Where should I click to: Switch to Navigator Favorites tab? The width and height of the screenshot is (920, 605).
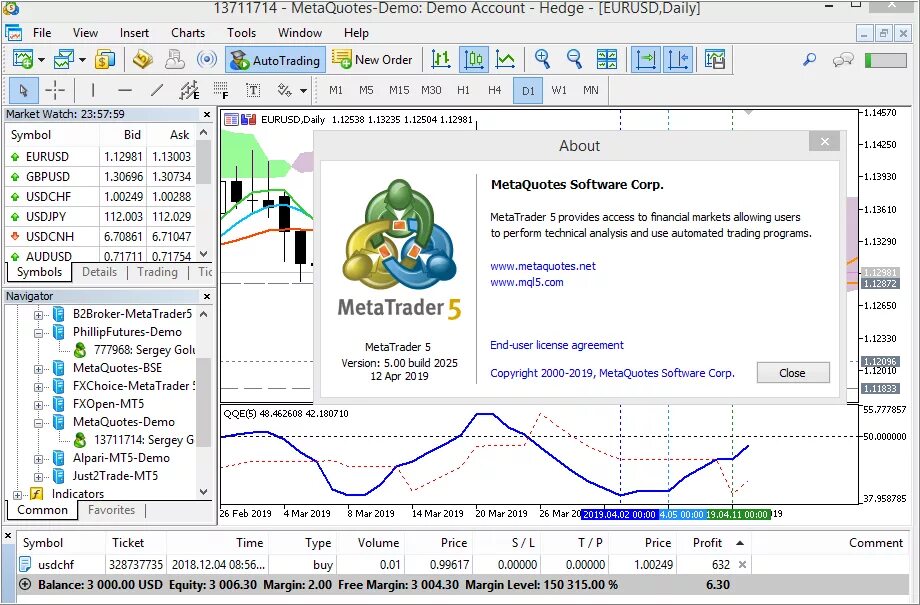pos(111,510)
